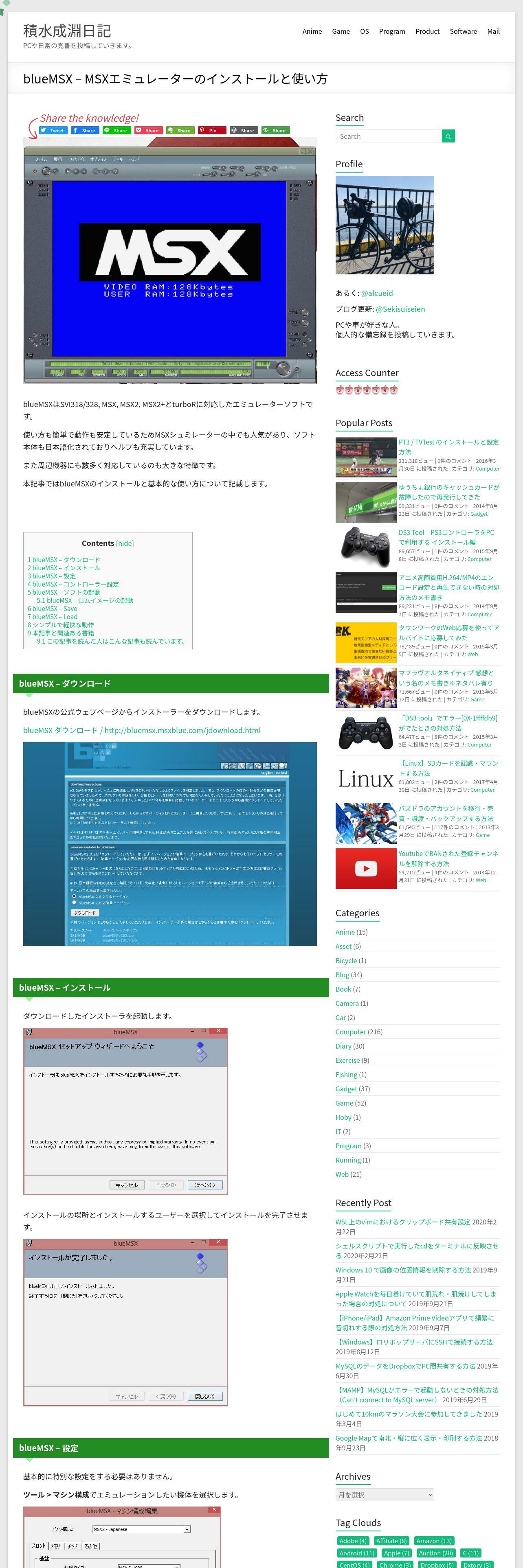
Task: Open the Computer (216) category
Action: pyautogui.click(x=351, y=1032)
